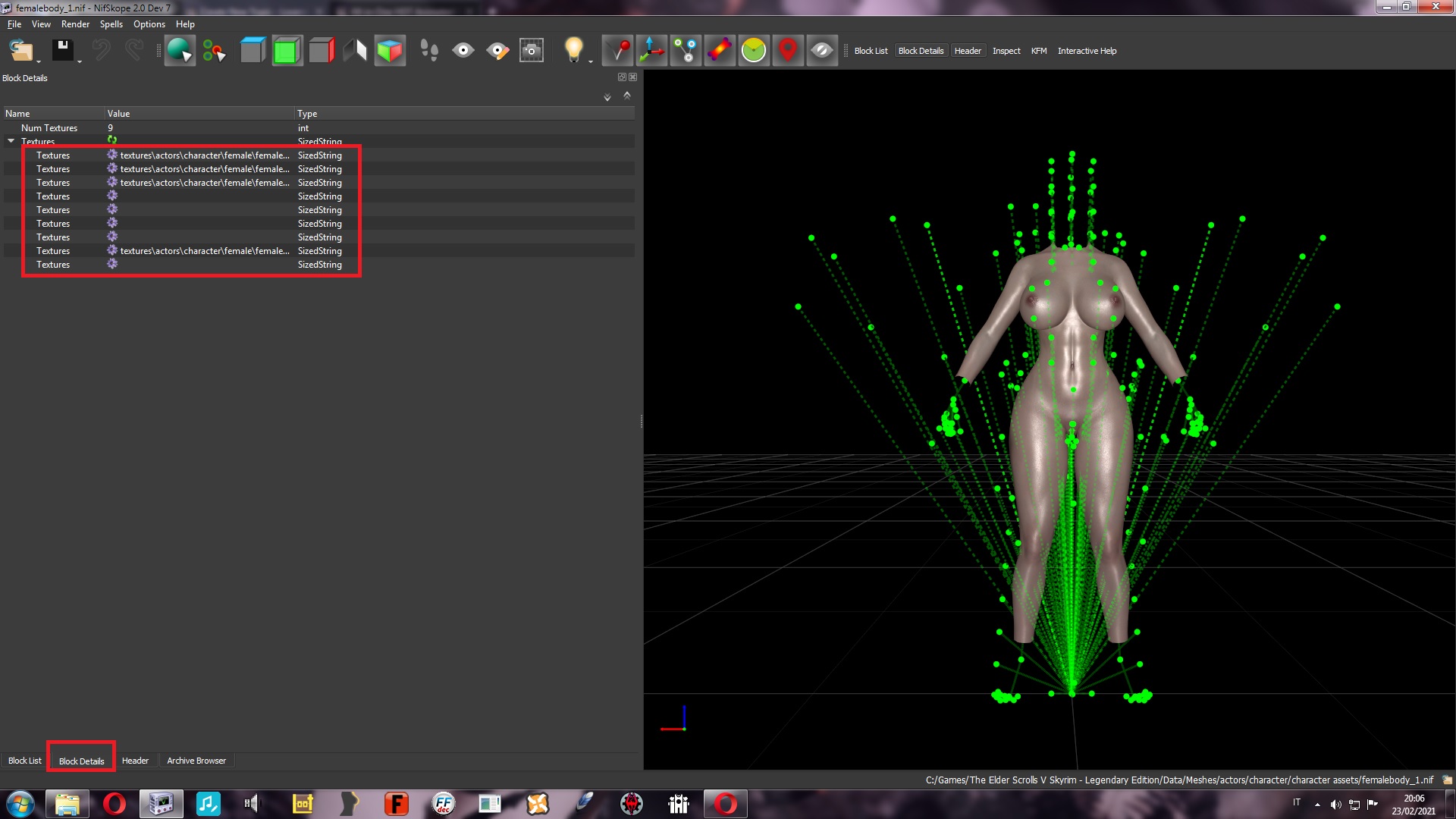1456x819 pixels.
Task: Toggle the check-mark red-pin toolbar icon
Action: [x=617, y=51]
